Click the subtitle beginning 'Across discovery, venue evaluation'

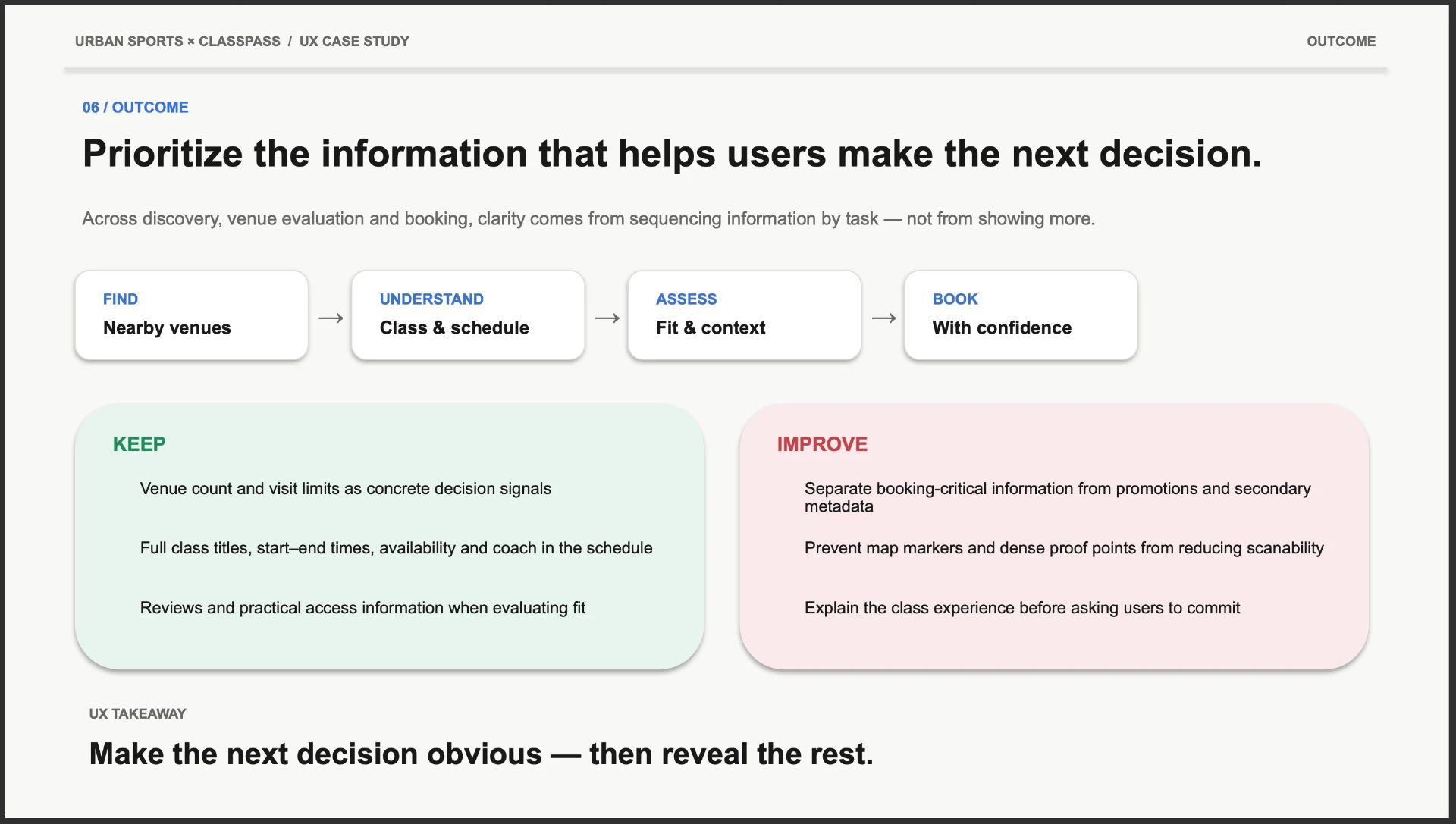click(x=588, y=219)
